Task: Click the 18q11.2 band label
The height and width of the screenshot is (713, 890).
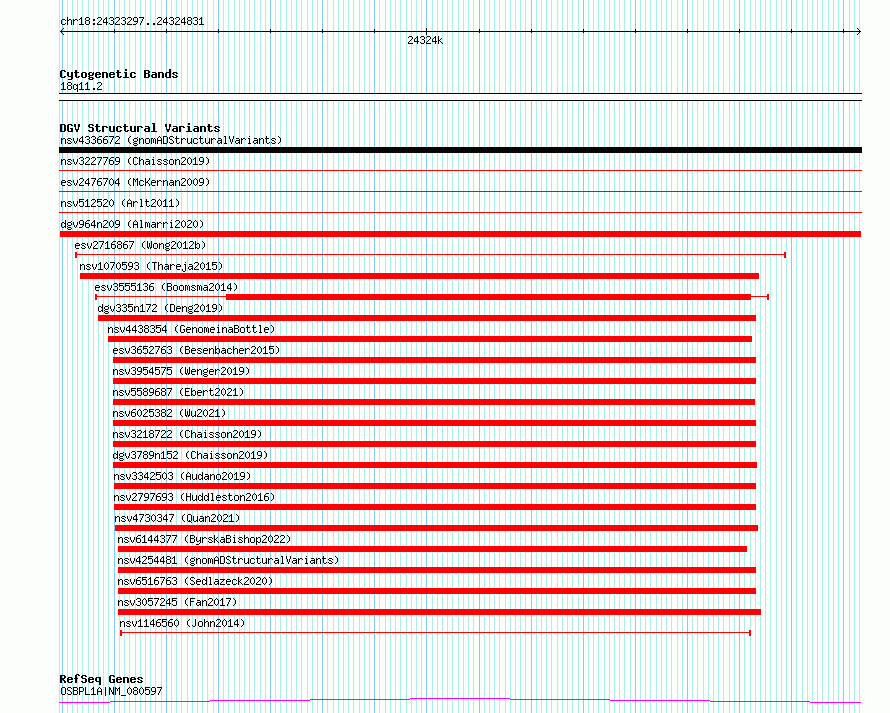Action: 81,86
